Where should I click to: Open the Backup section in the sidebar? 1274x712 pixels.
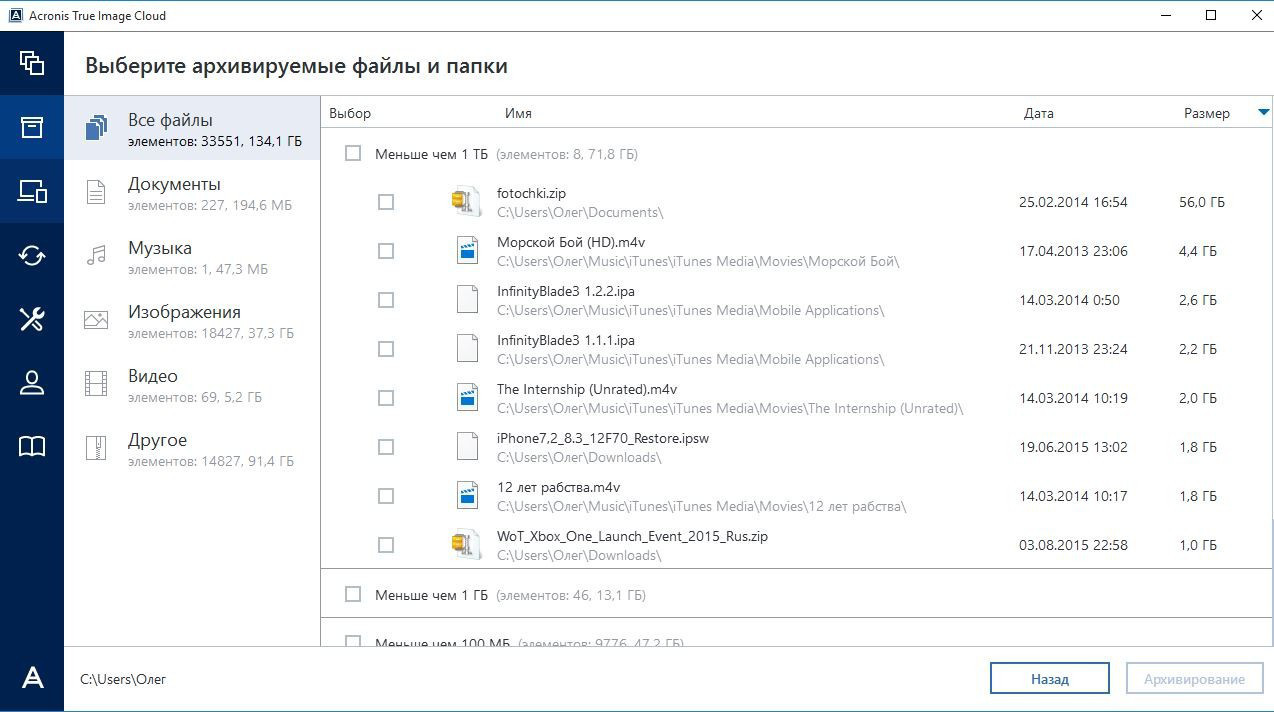32,63
